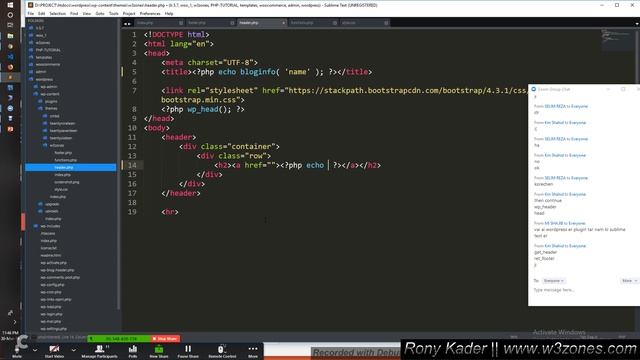Expand the plugins folder

coord(48,101)
